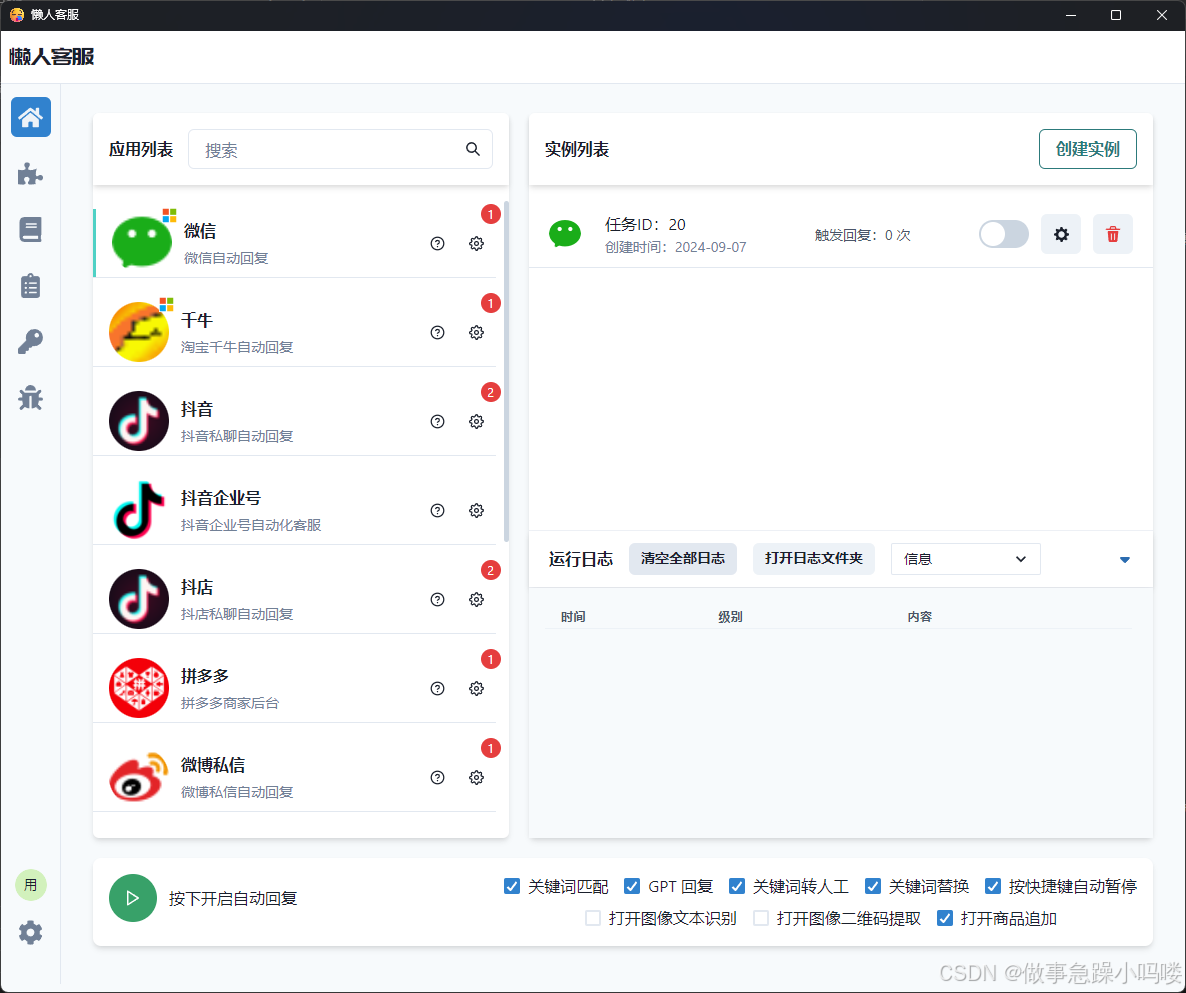Minimize the 懒人客服 window
The width and height of the screenshot is (1186, 993).
tap(1071, 15)
